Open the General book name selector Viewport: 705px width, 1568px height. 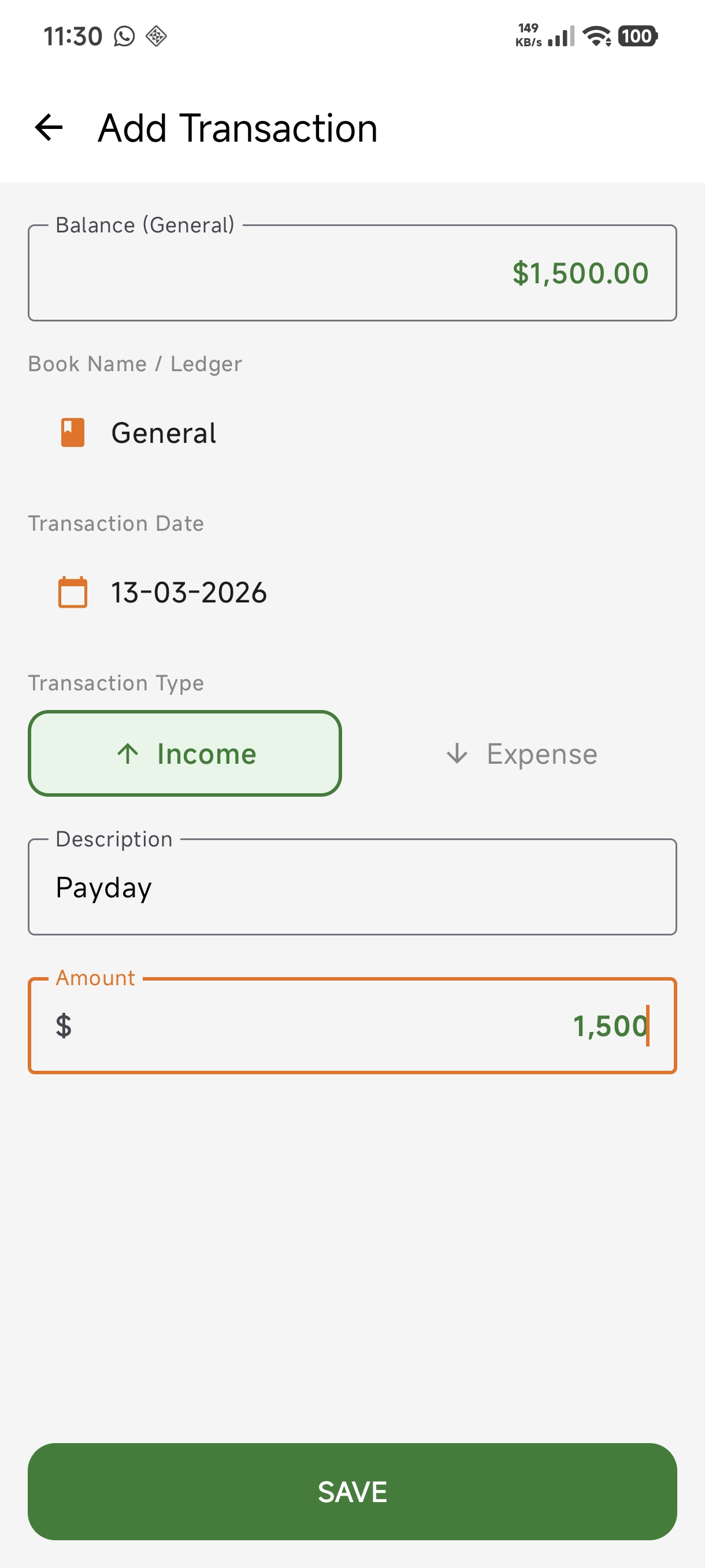[352, 433]
